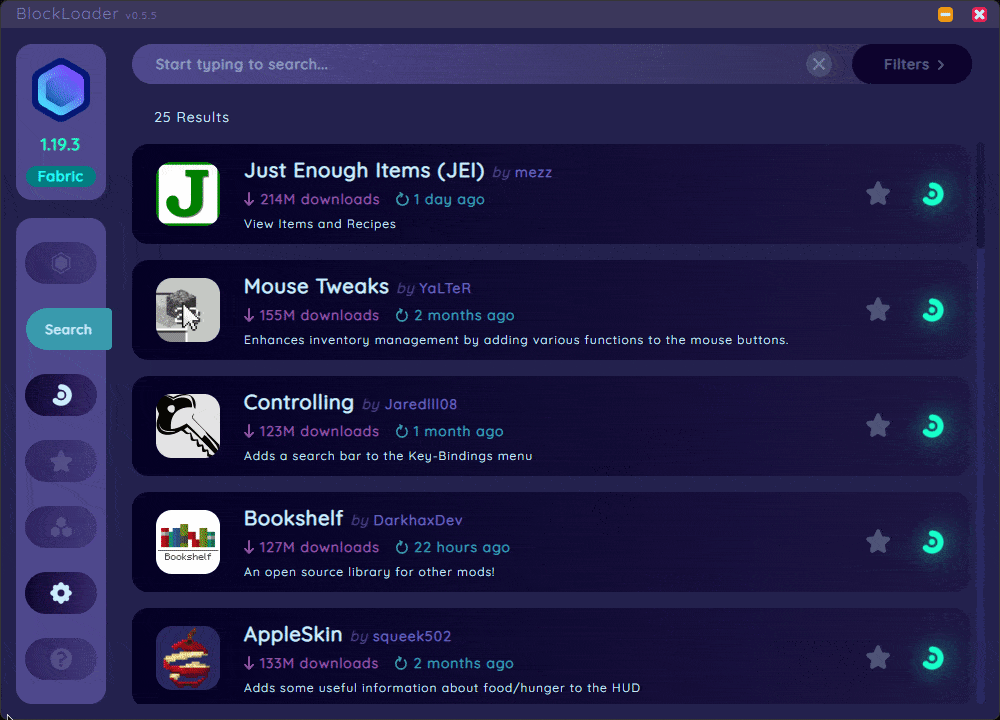The width and height of the screenshot is (1000, 720).
Task: Click the CurseForge icon for Mouse Tweaks
Action: [x=932, y=310]
